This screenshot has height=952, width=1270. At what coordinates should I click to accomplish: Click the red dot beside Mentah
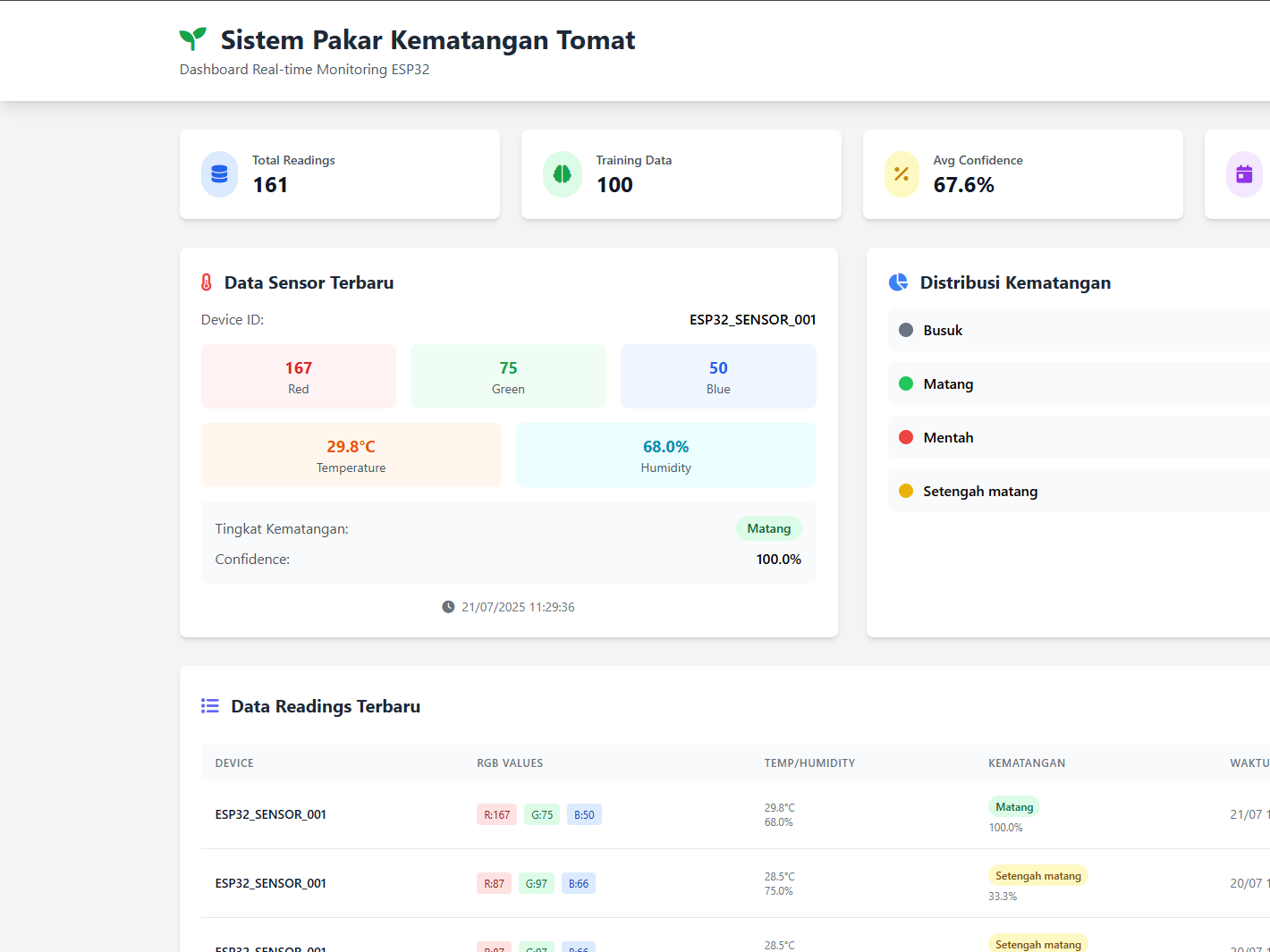click(906, 437)
